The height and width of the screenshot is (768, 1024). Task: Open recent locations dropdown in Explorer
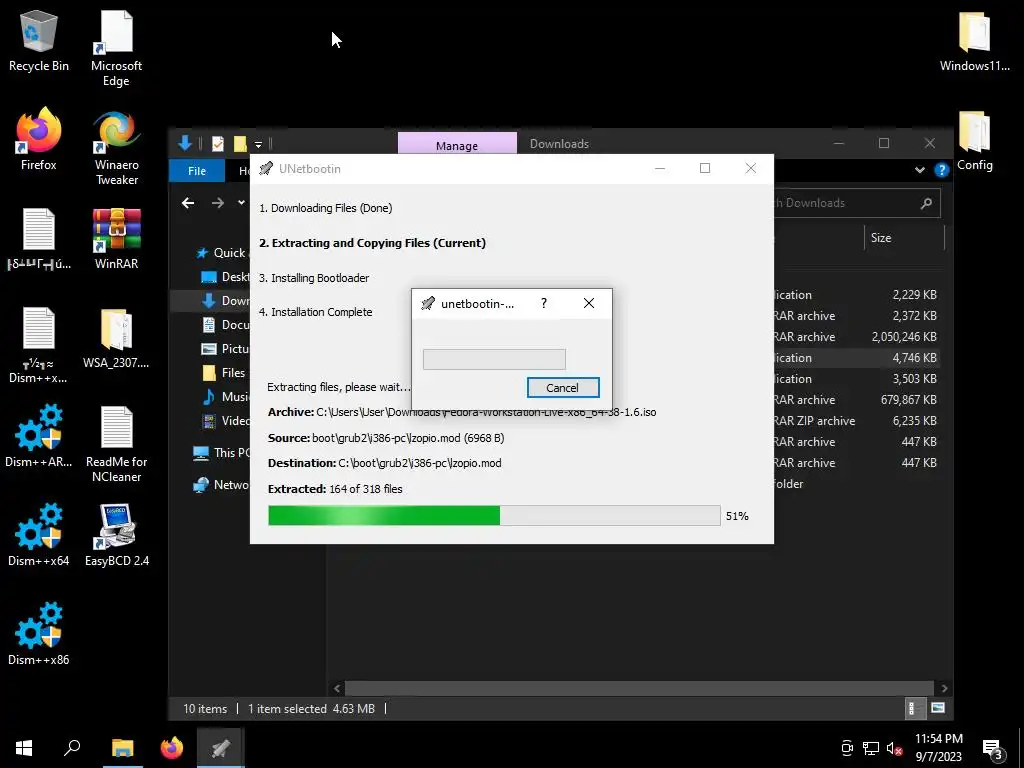[241, 203]
